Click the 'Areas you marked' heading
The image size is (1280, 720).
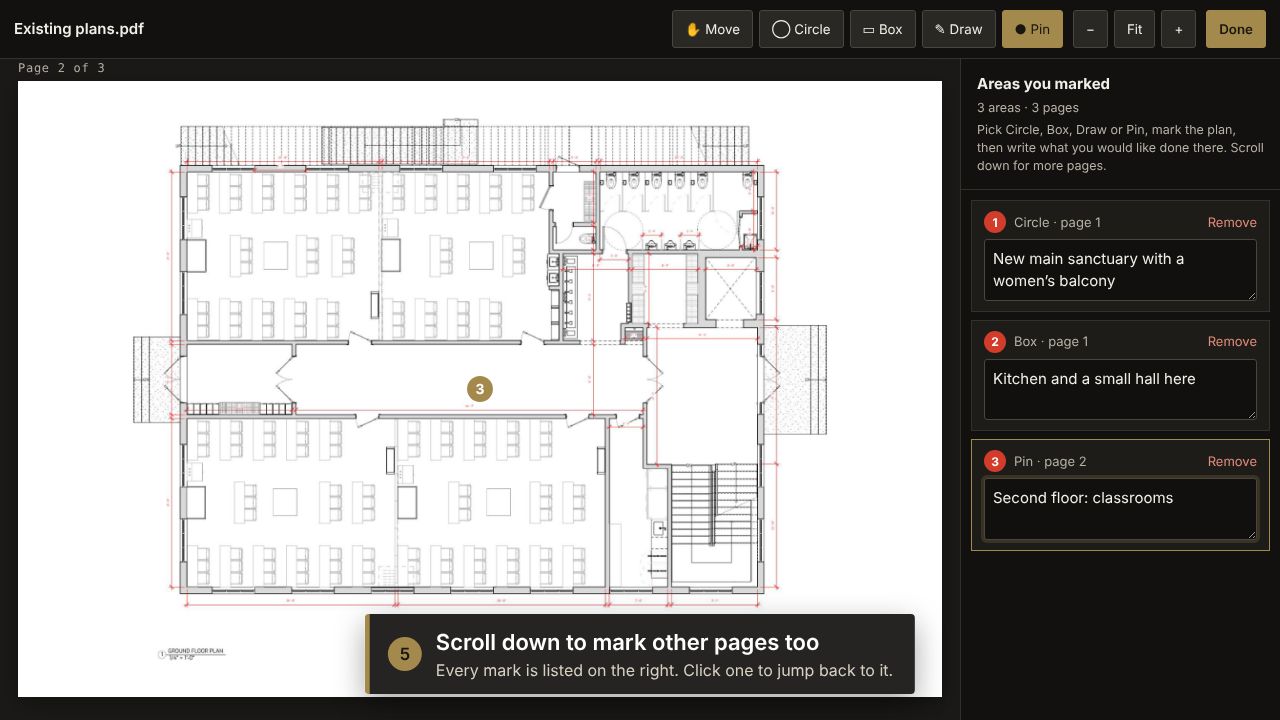click(x=1043, y=84)
